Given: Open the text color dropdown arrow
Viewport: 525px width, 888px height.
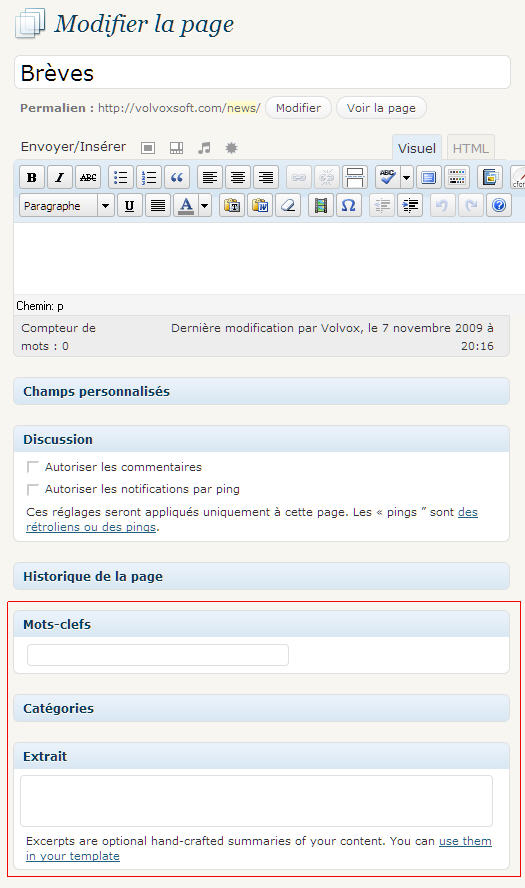Looking at the screenshot, I should point(205,206).
